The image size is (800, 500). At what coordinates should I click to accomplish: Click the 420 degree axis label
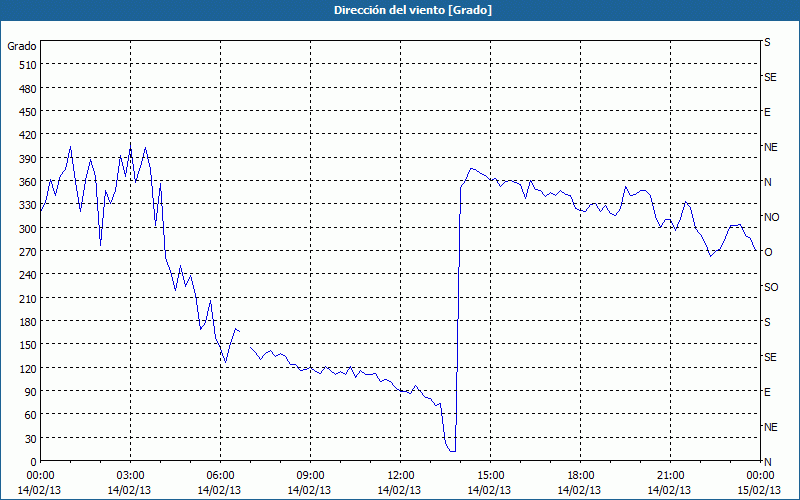click(28, 135)
